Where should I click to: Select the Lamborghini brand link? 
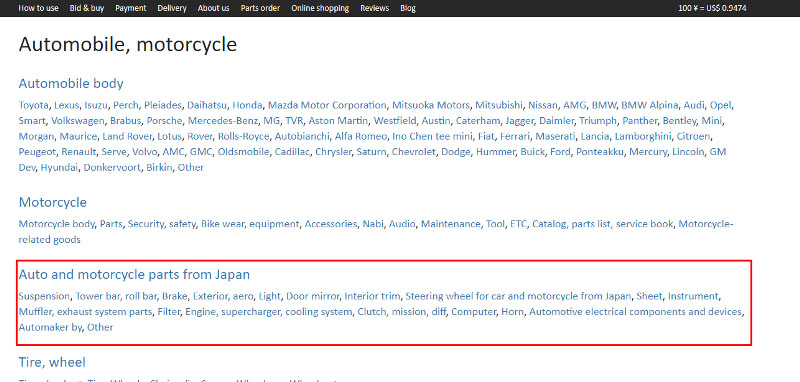[643, 137]
